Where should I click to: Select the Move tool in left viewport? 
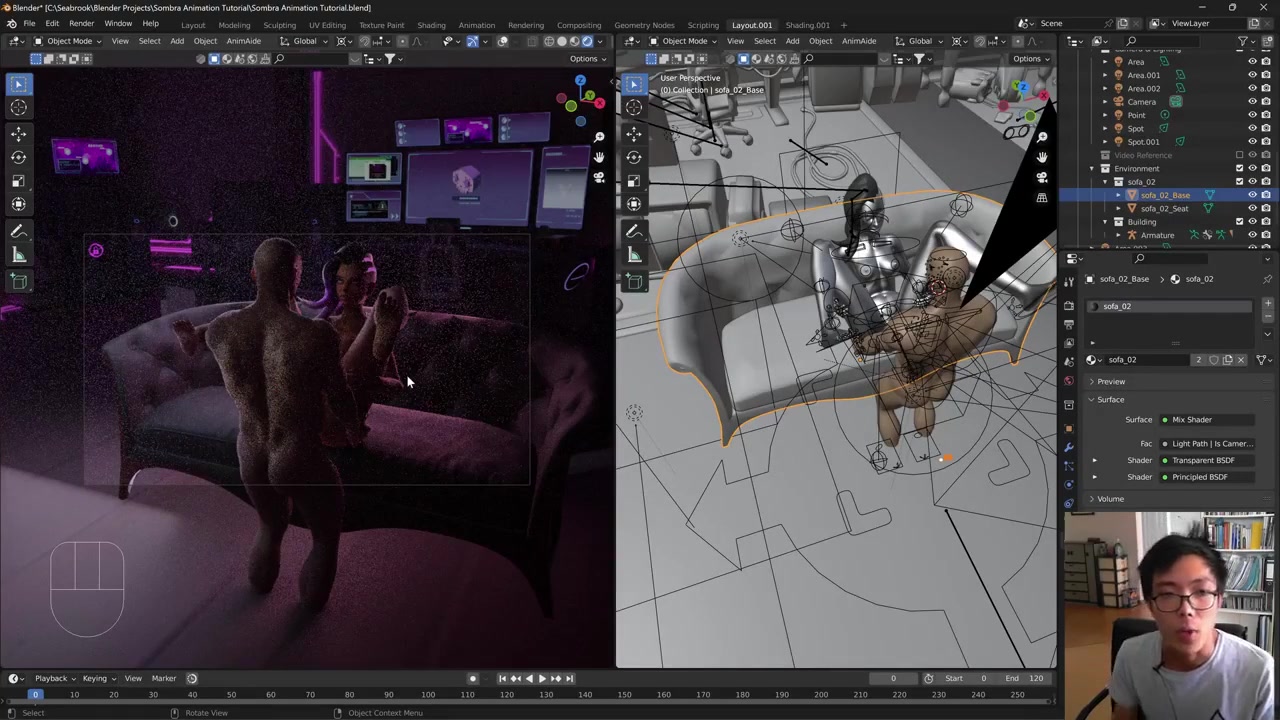pos(18,133)
